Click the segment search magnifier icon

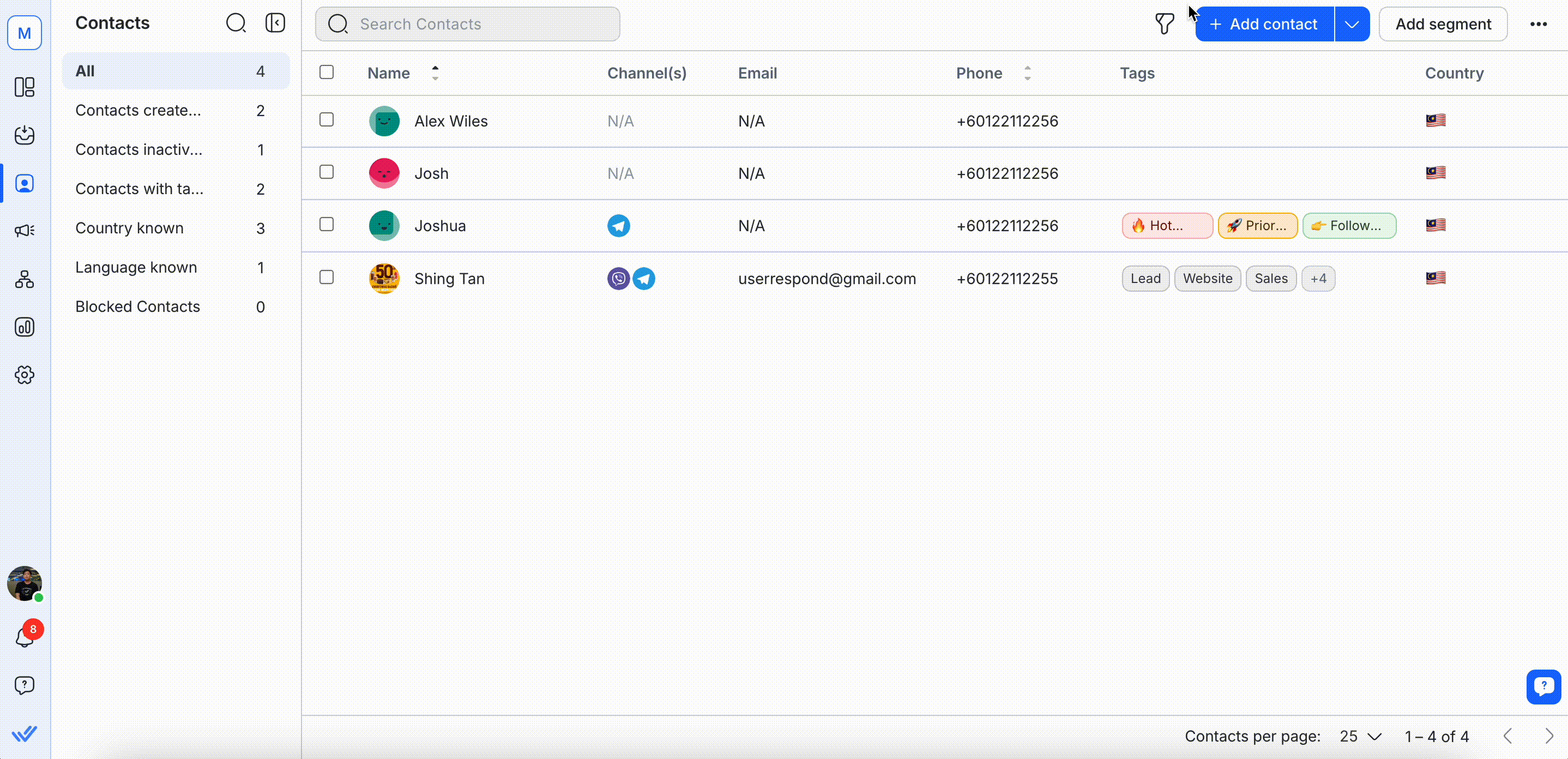[x=236, y=23]
